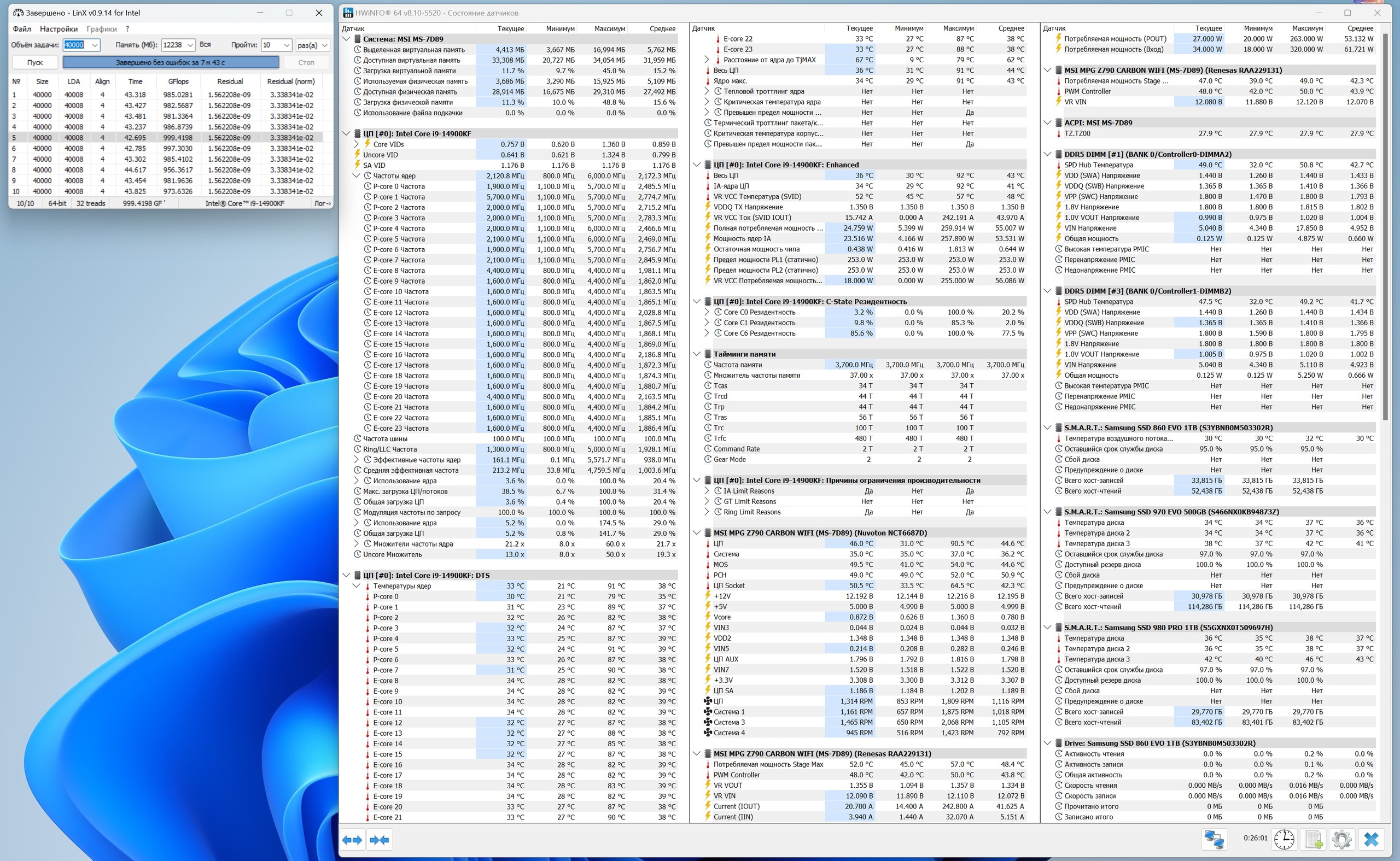This screenshot has height=861, width=1400.
Task: Click the expand-columns double arrow icon
Action: click(x=352, y=840)
